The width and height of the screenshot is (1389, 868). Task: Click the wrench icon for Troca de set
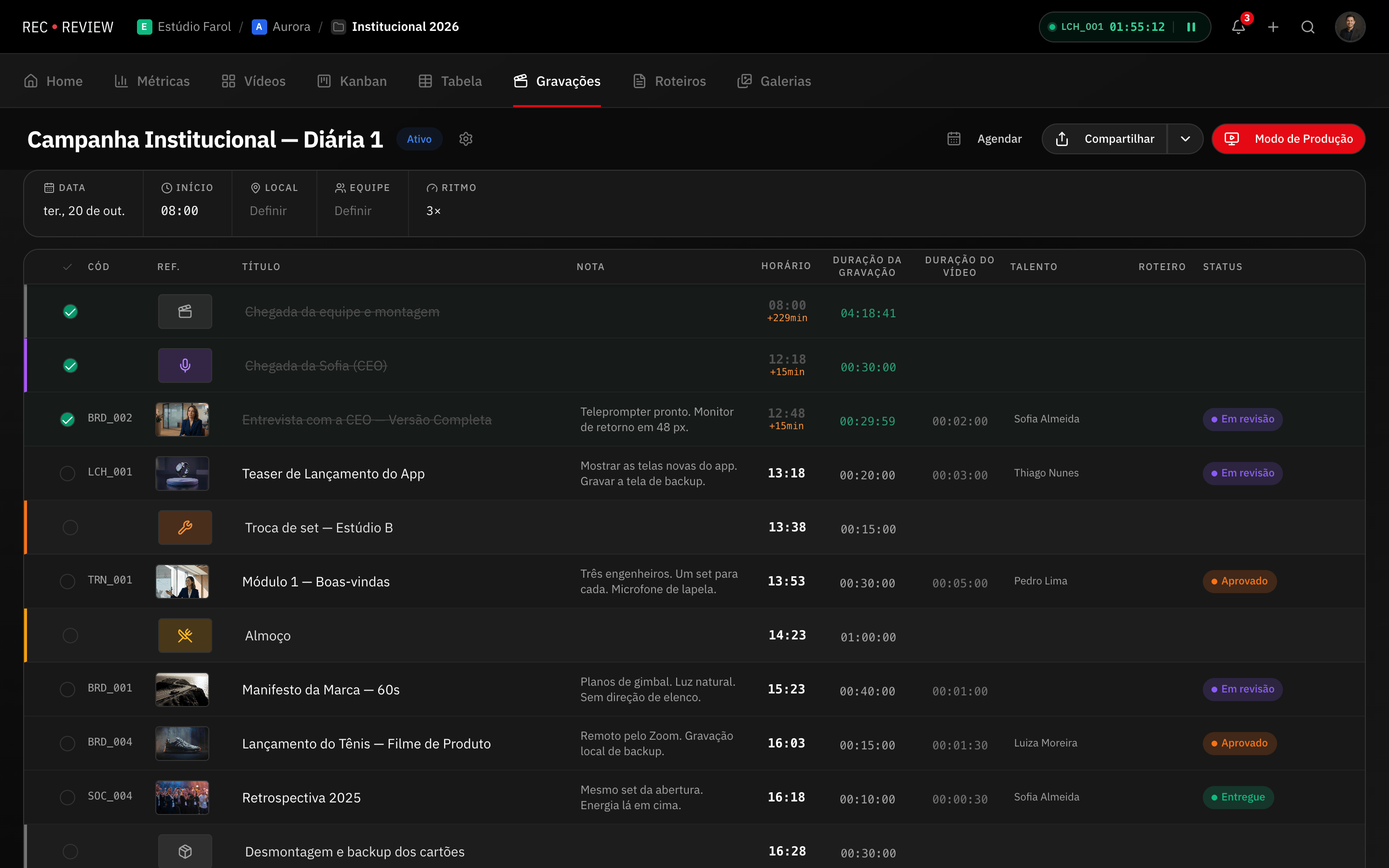point(185,528)
